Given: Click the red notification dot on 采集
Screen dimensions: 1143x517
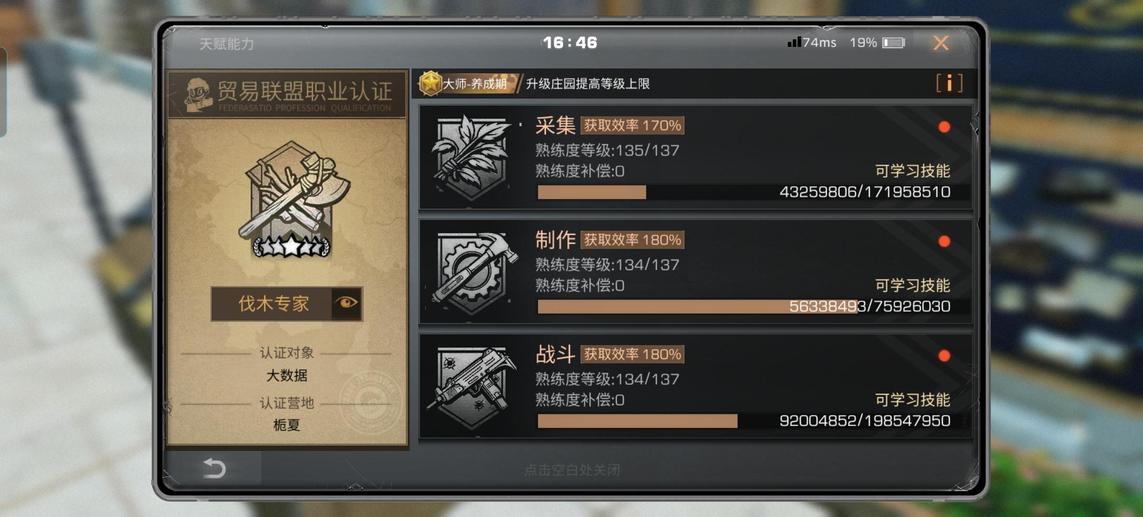Looking at the screenshot, I should [x=944, y=127].
